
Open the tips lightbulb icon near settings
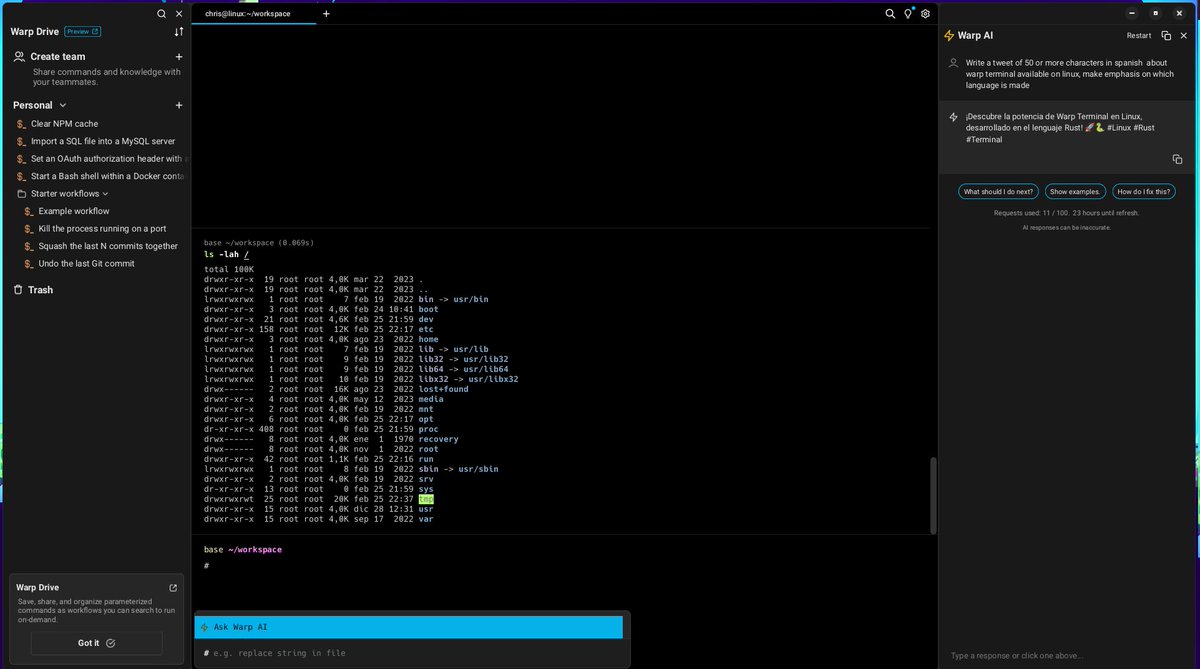(x=907, y=14)
